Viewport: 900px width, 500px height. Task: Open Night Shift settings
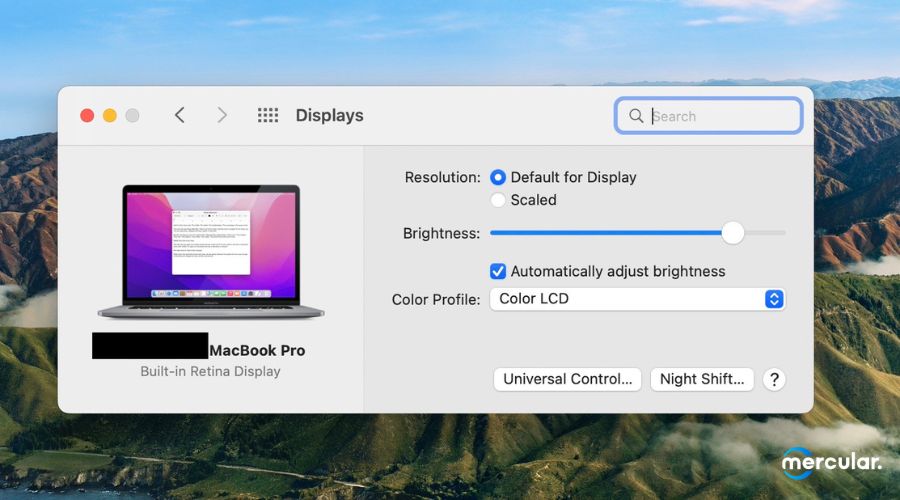tap(701, 379)
